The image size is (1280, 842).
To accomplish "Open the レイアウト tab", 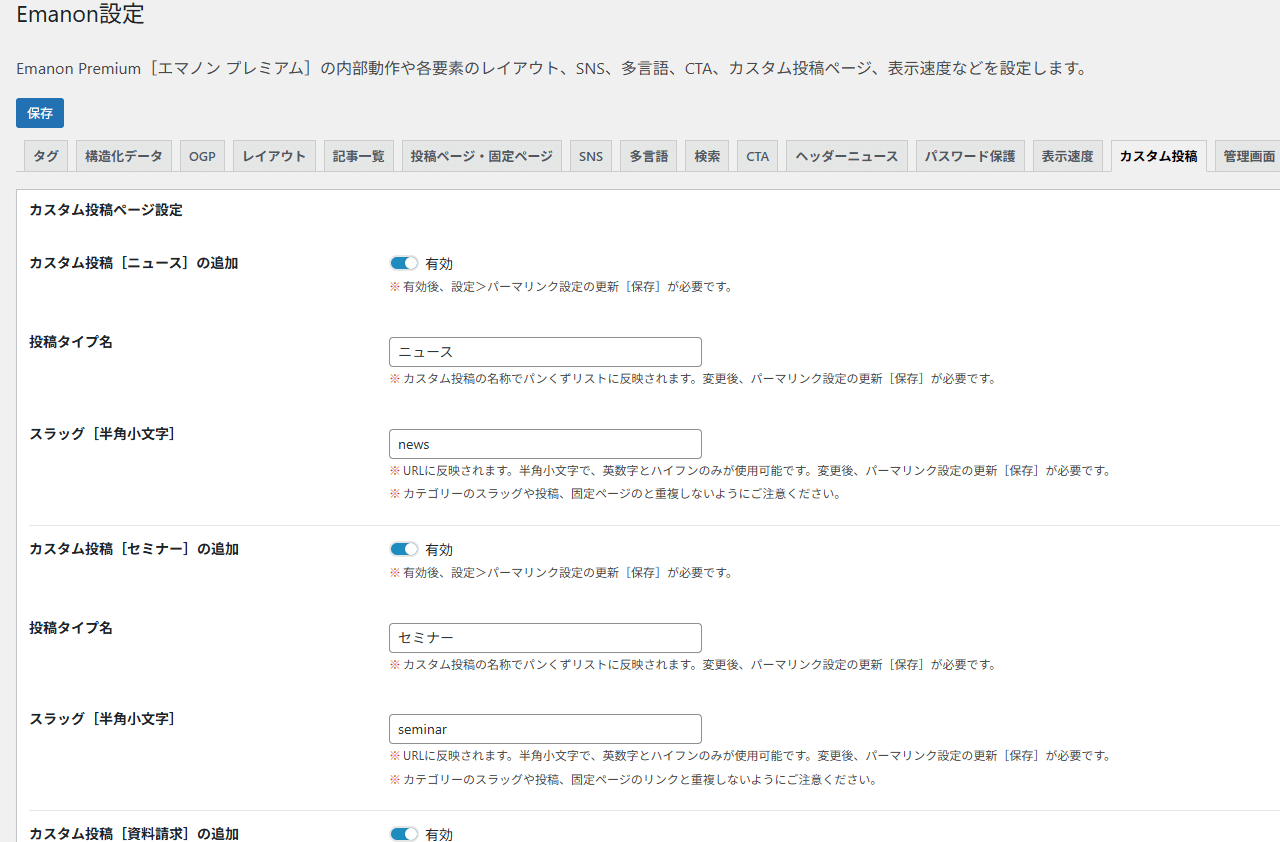I will click(x=273, y=155).
